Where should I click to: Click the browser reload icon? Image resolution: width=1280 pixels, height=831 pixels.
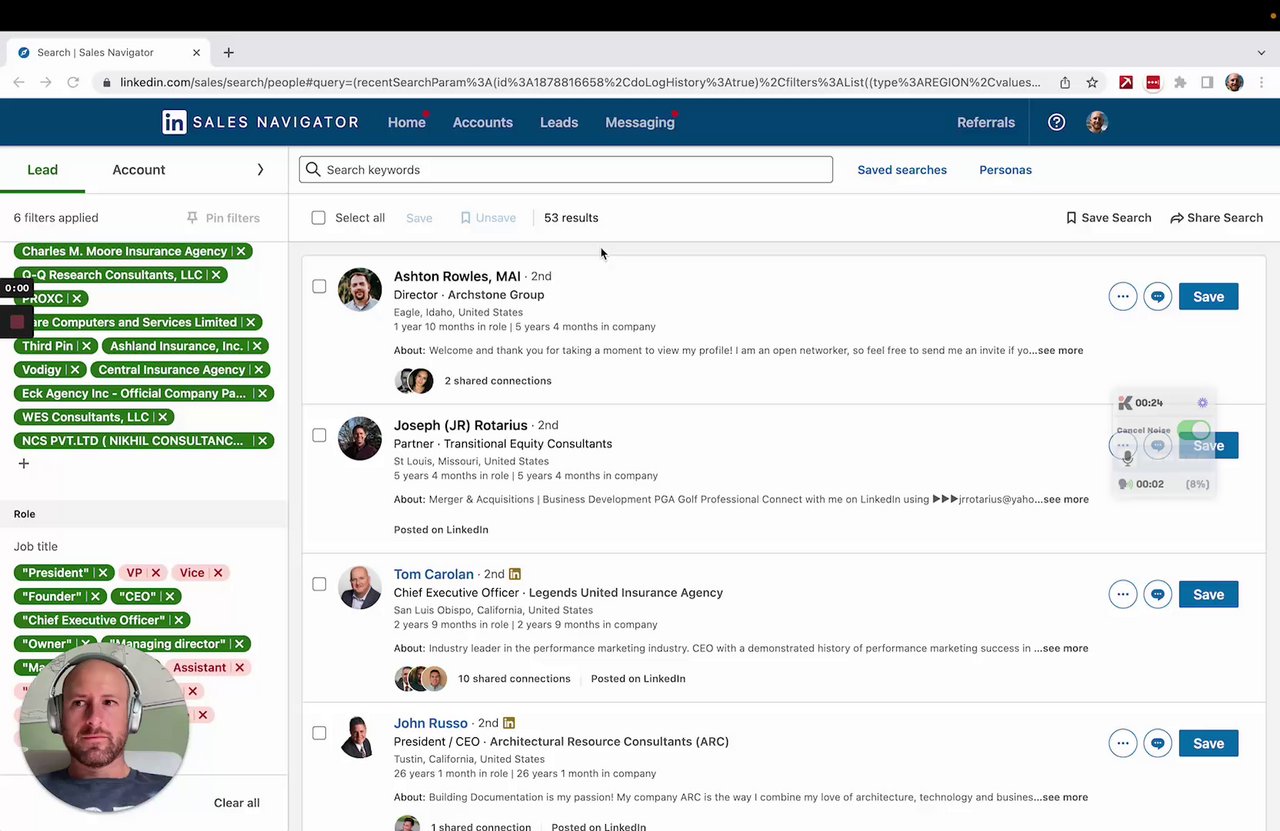[73, 82]
